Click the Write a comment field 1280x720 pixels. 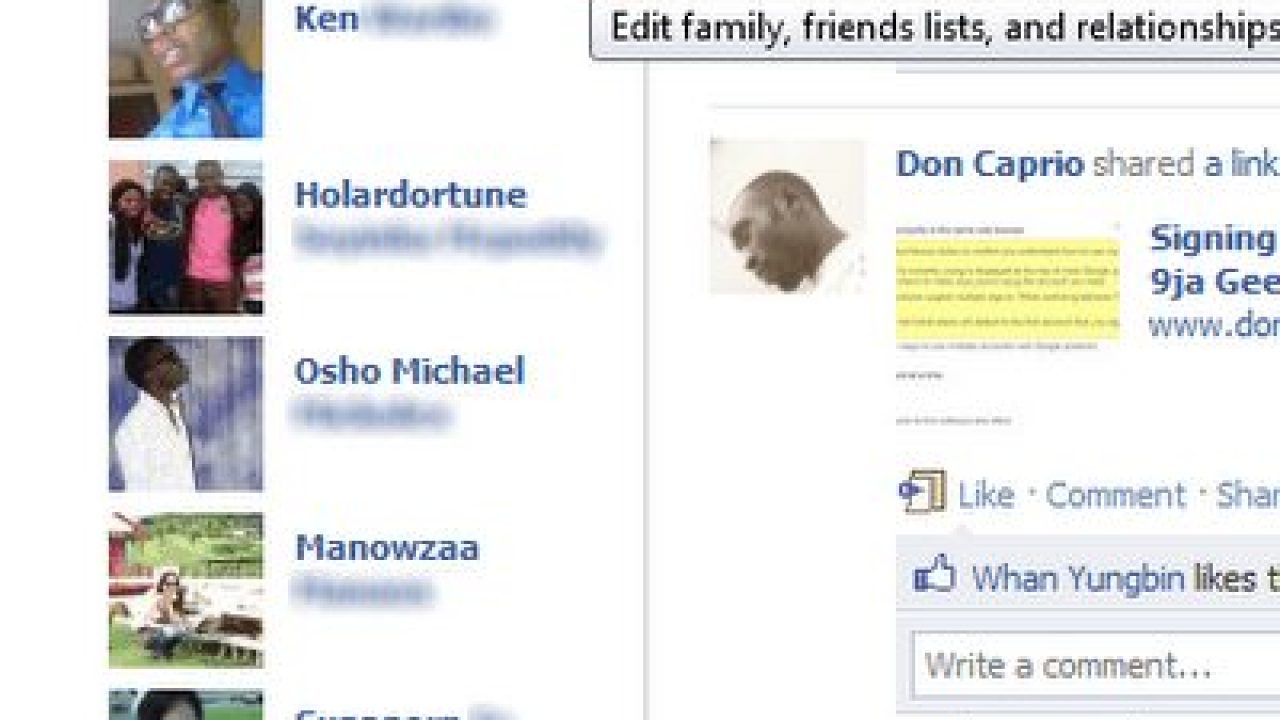[1096, 665]
